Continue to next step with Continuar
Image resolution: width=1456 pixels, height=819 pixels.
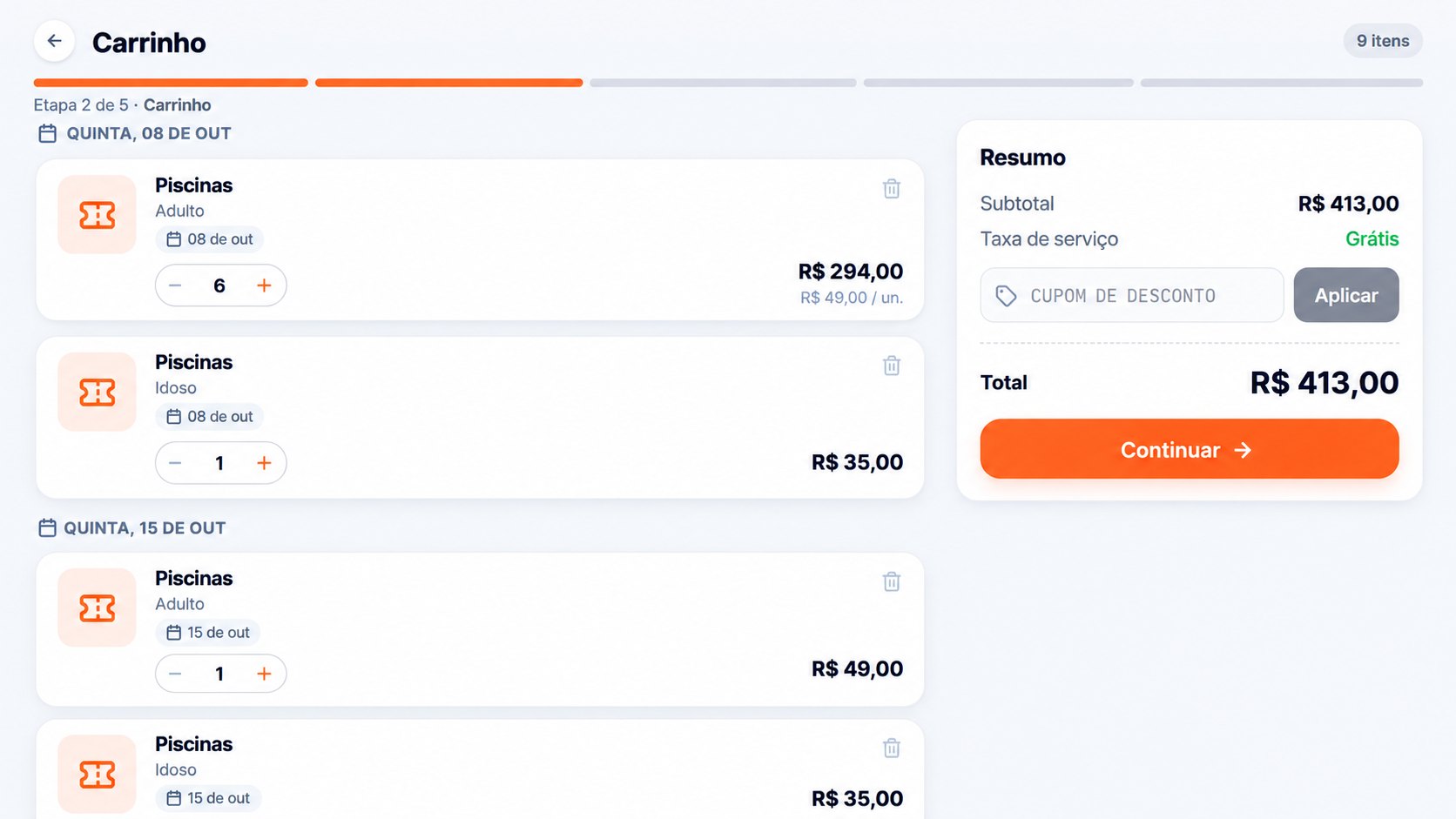click(1189, 449)
